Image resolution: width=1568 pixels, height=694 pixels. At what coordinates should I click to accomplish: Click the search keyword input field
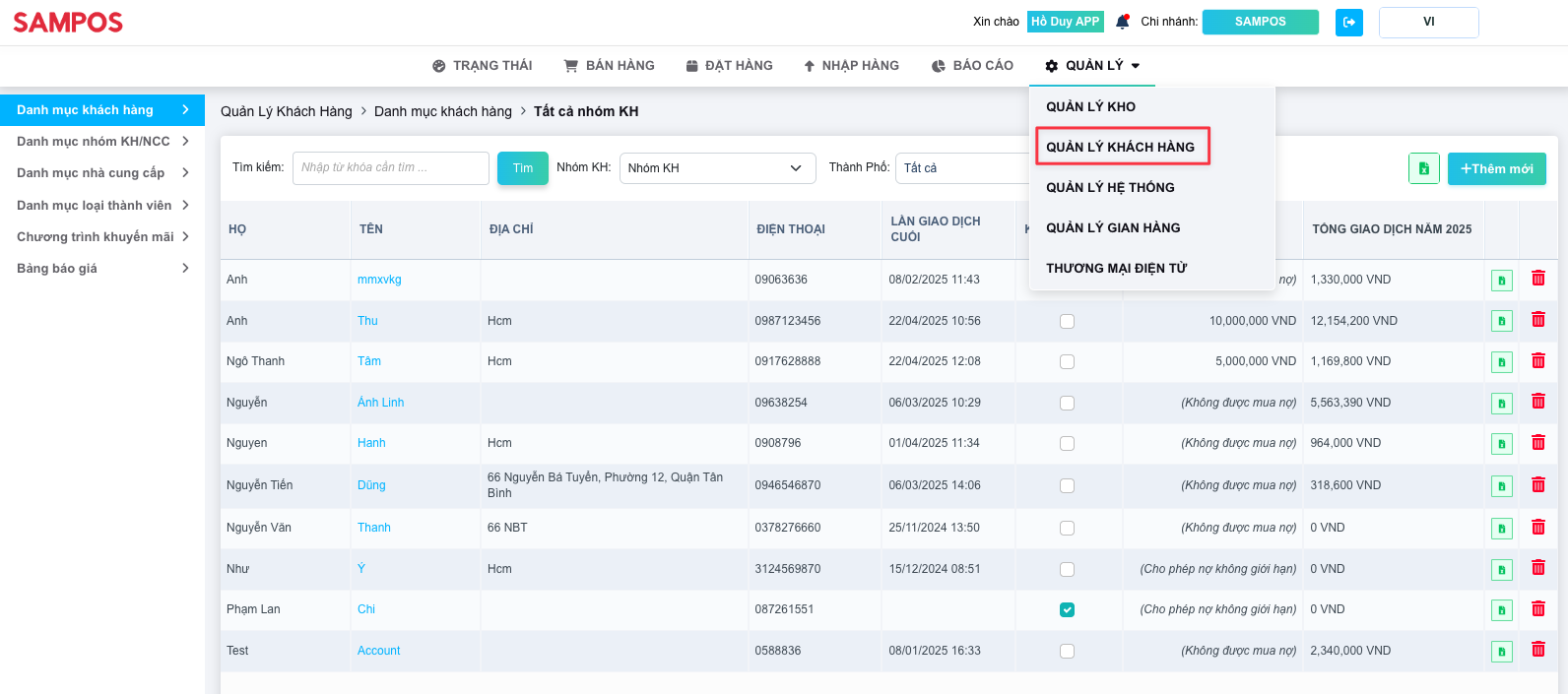coord(391,168)
